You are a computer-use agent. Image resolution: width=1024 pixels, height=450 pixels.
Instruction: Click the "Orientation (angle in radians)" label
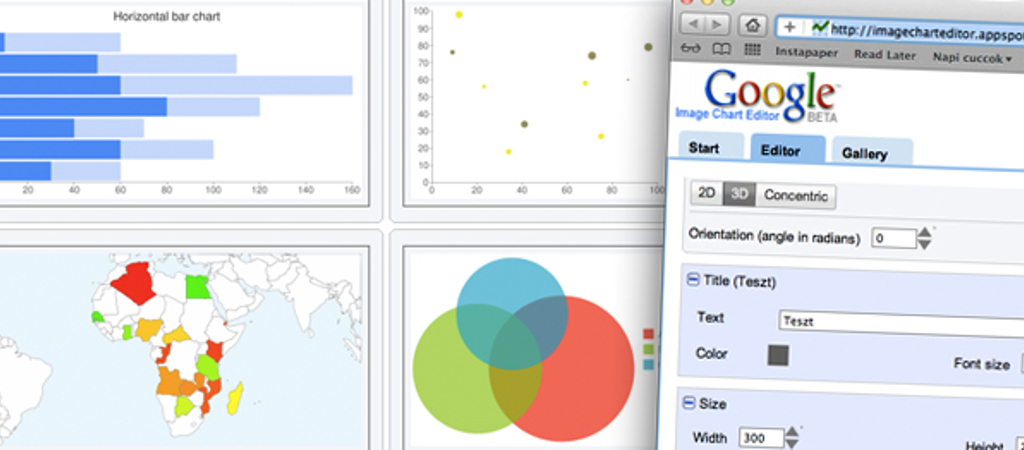(775, 235)
